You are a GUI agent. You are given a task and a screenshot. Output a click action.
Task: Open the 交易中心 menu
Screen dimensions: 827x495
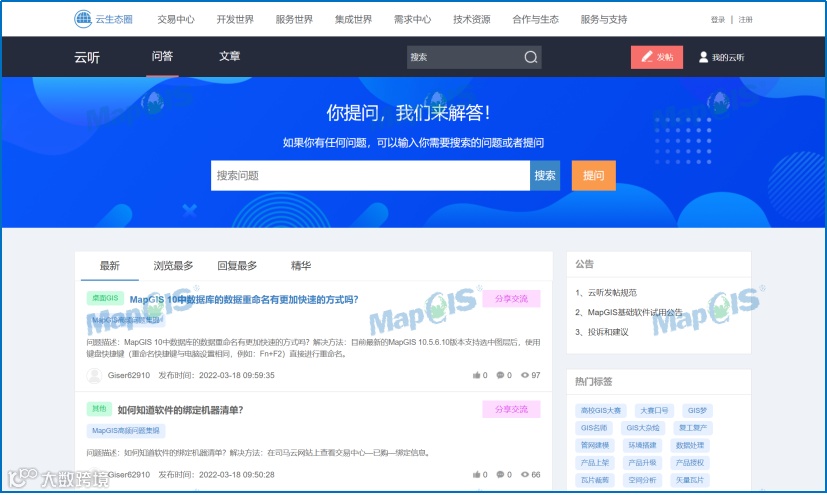[176, 20]
